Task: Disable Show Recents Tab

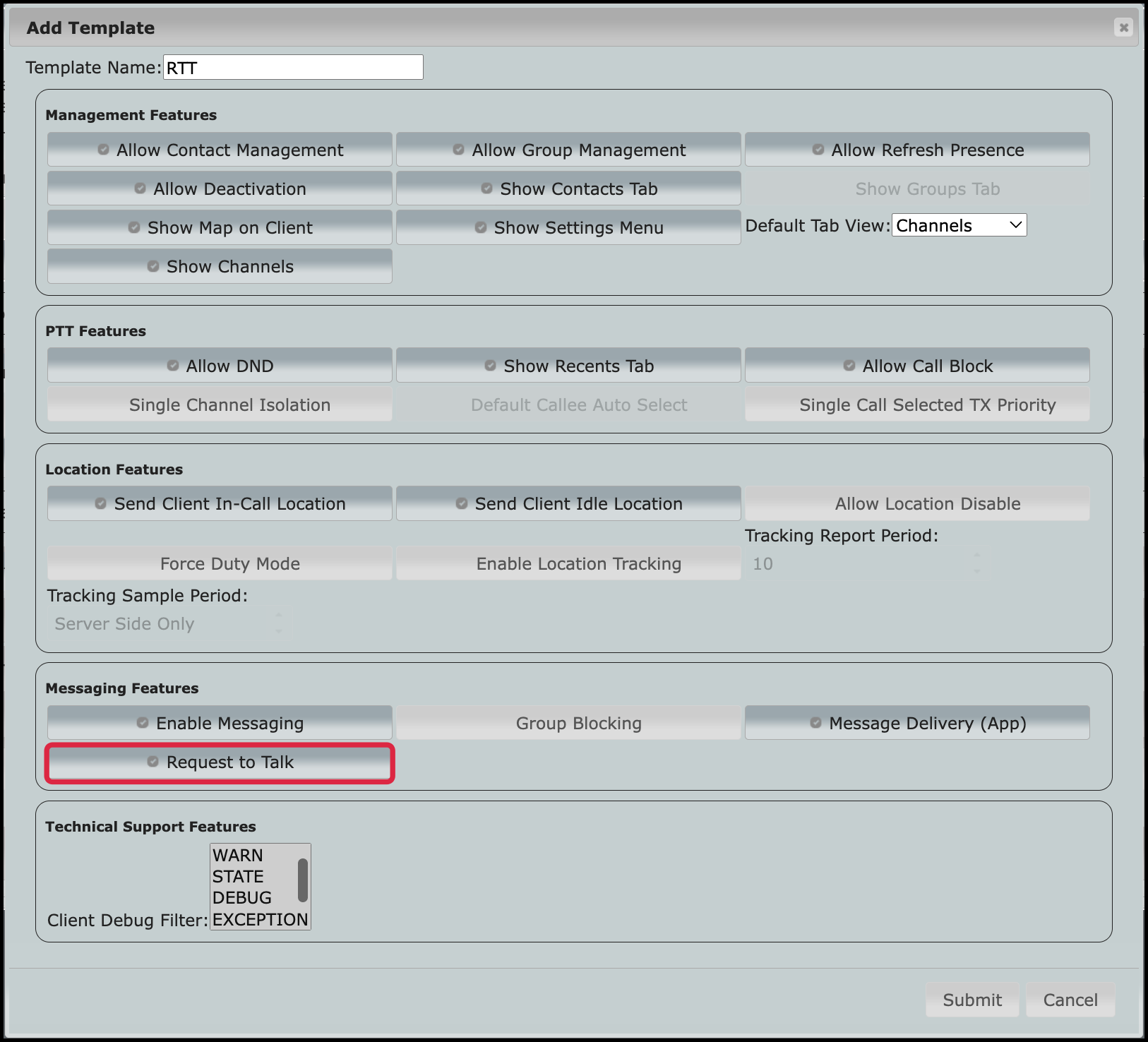Action: (x=568, y=366)
